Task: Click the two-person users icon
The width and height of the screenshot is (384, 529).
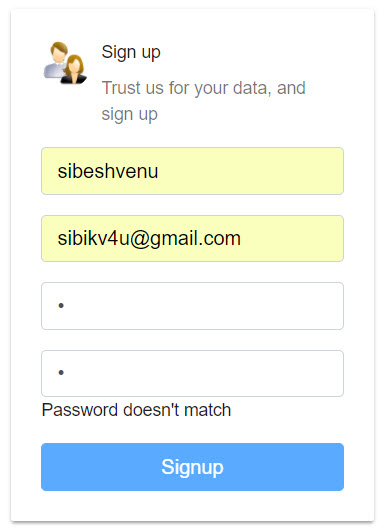Action: [65, 63]
